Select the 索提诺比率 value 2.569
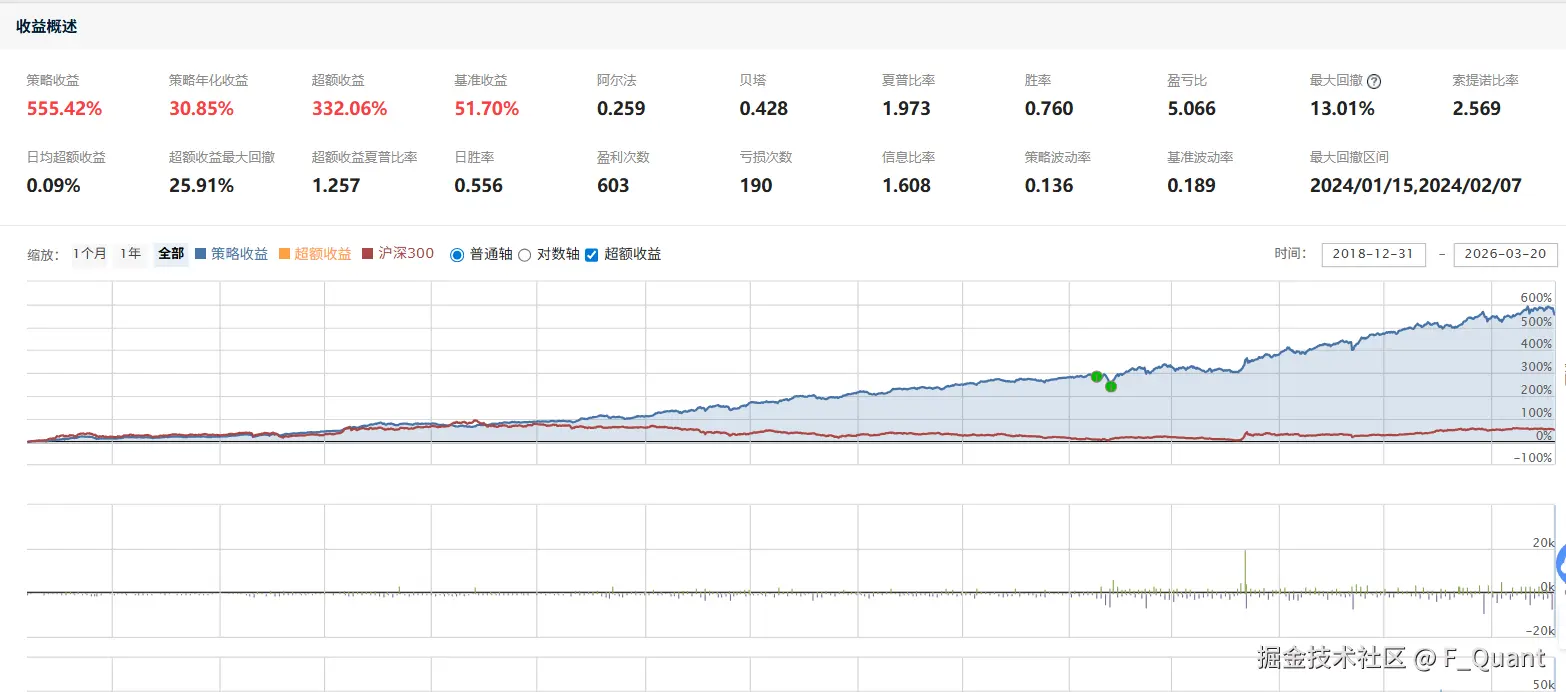Viewport: 1566px width, 692px height. [x=1477, y=109]
